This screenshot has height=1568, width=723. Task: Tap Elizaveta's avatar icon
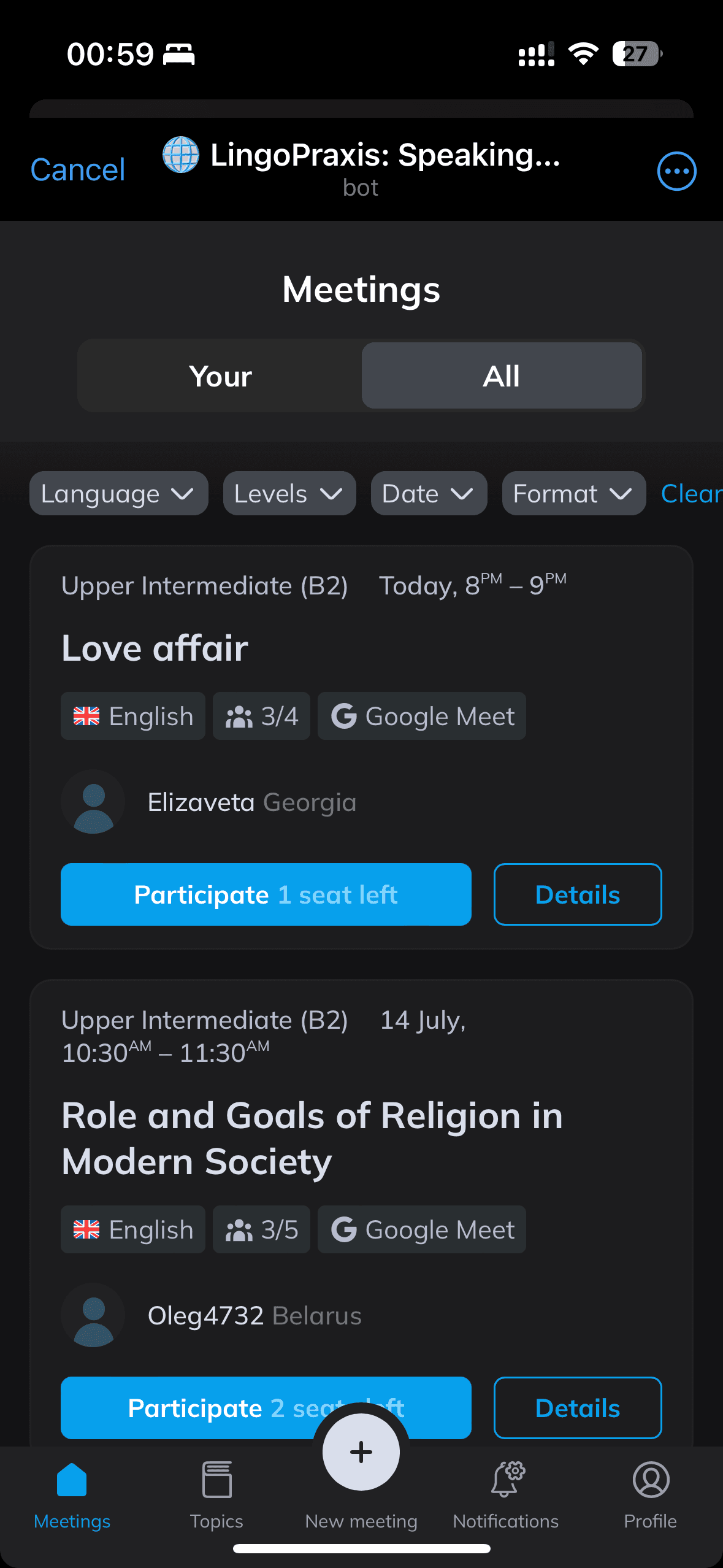[93, 802]
